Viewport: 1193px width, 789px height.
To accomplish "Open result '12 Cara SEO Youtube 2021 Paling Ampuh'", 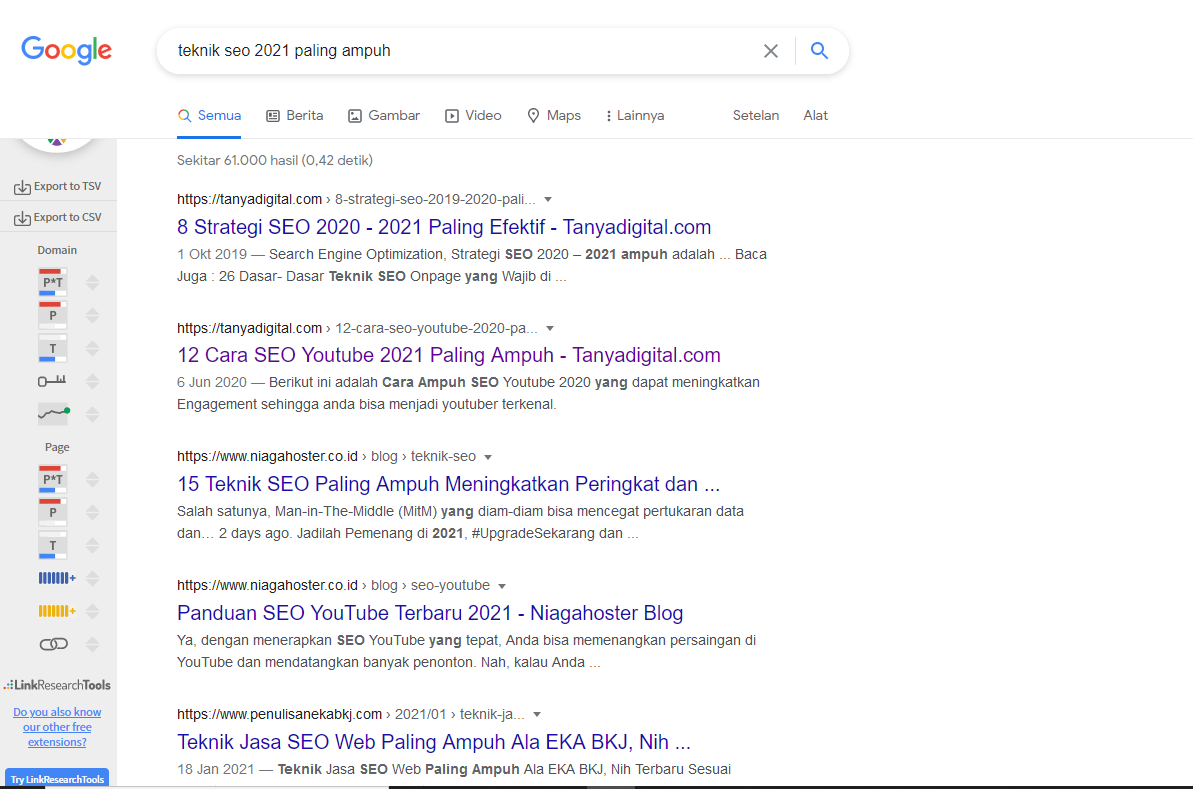I will [449, 355].
